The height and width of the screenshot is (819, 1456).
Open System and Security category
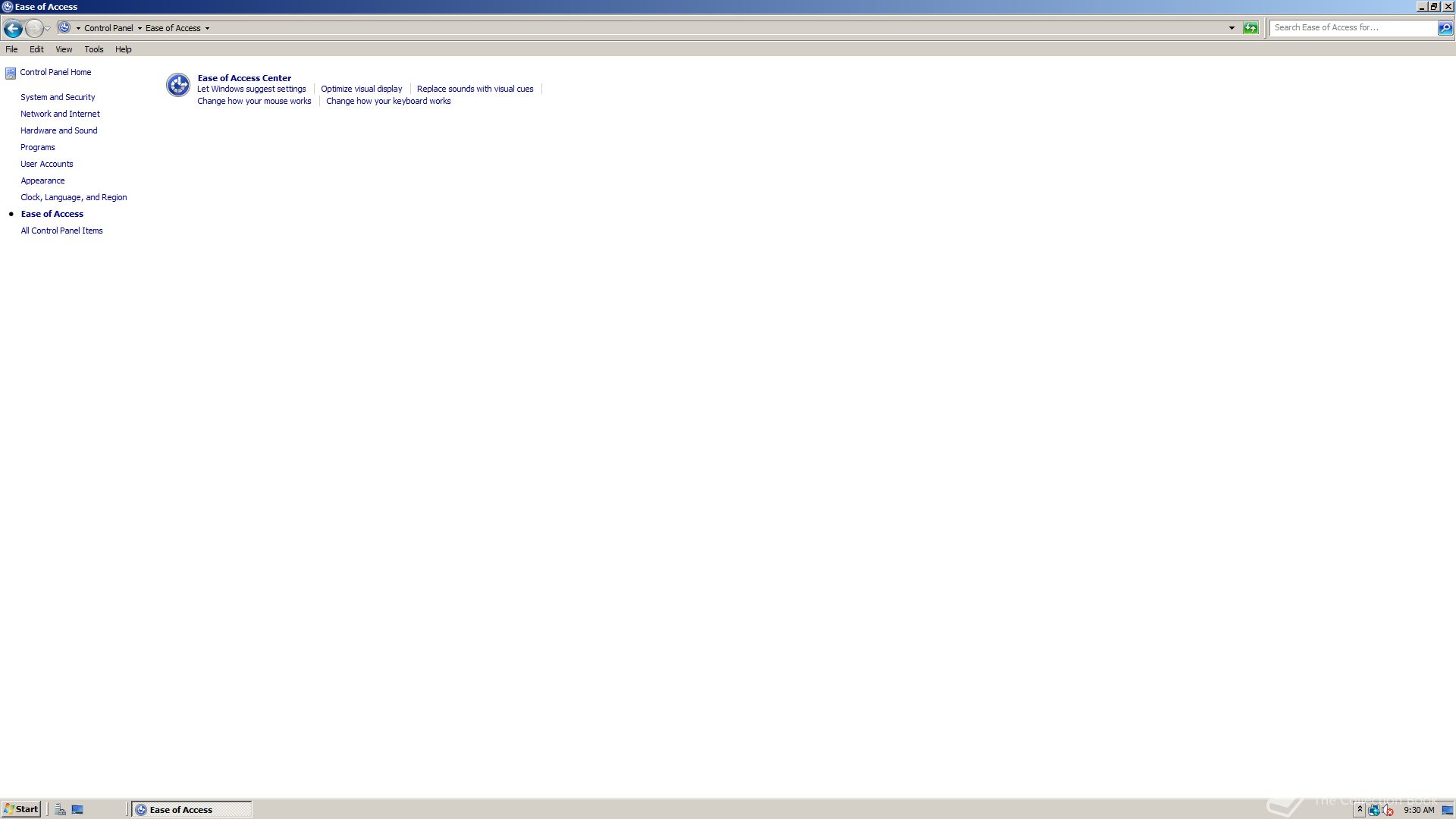tap(58, 97)
